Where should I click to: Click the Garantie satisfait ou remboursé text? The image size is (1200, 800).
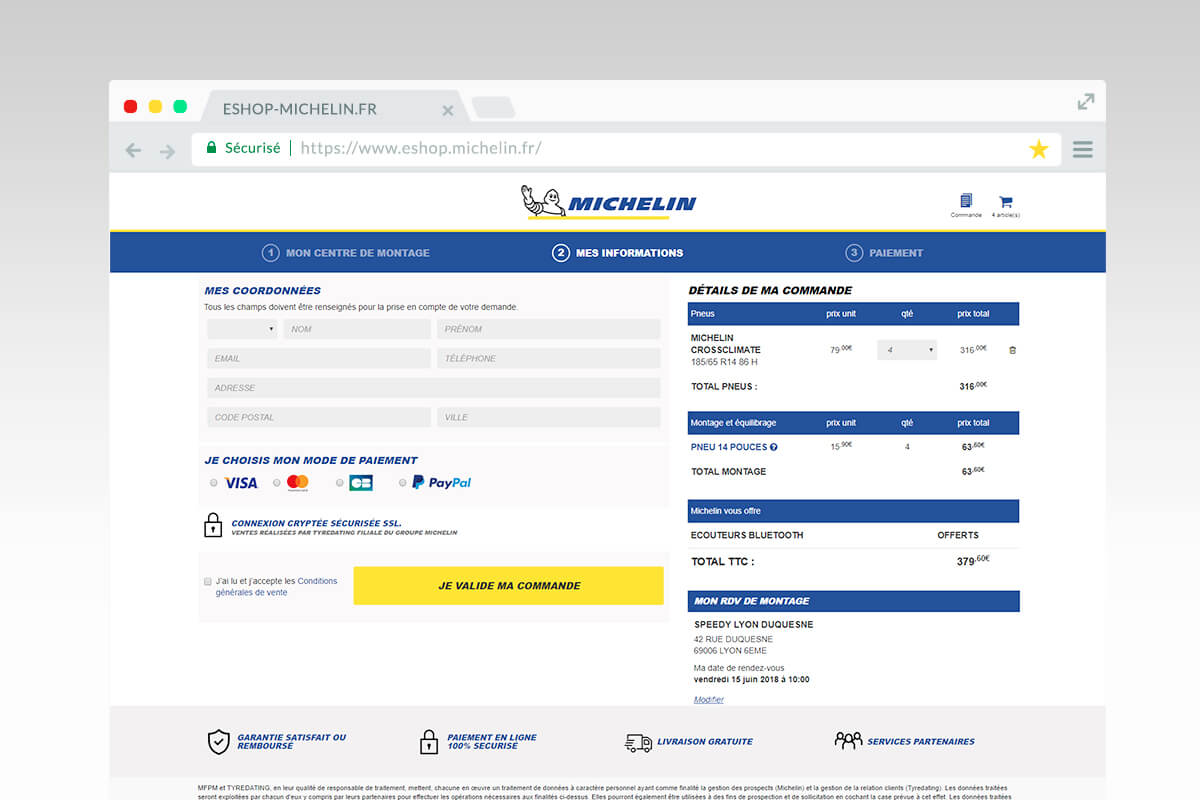click(x=292, y=742)
